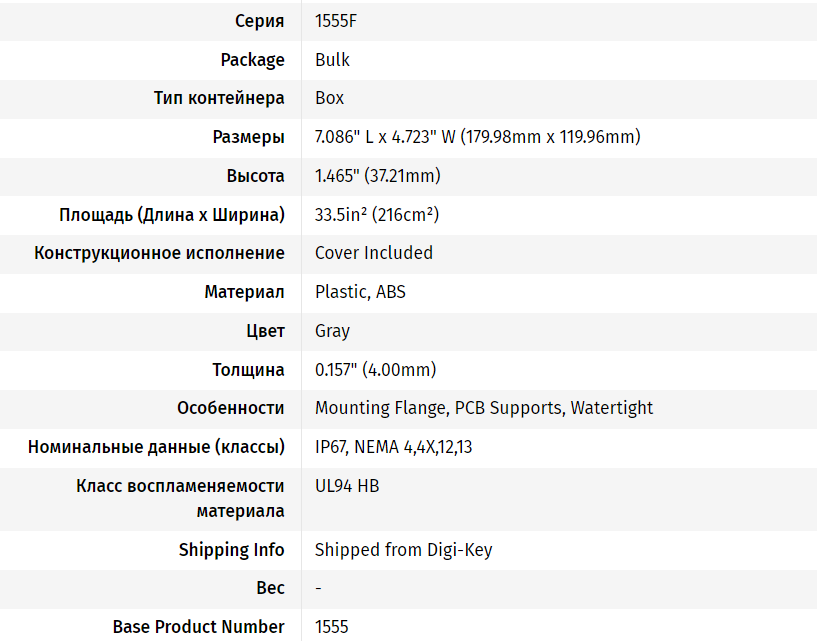Click the IP67, NEMA 4,4X,12,13 ratings value
The height and width of the screenshot is (641, 817).
(x=394, y=448)
